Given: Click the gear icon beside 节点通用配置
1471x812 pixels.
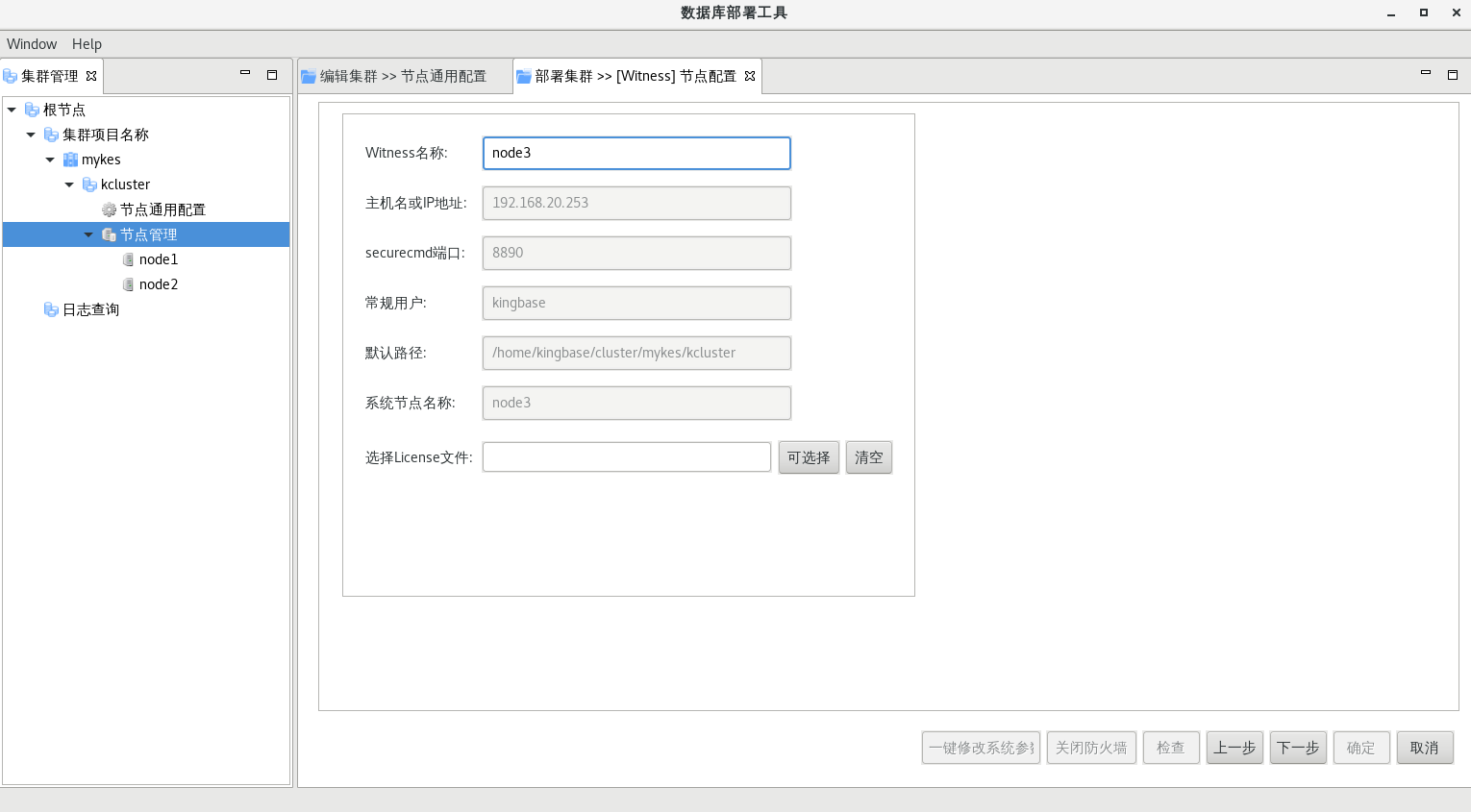Looking at the screenshot, I should click(x=109, y=209).
